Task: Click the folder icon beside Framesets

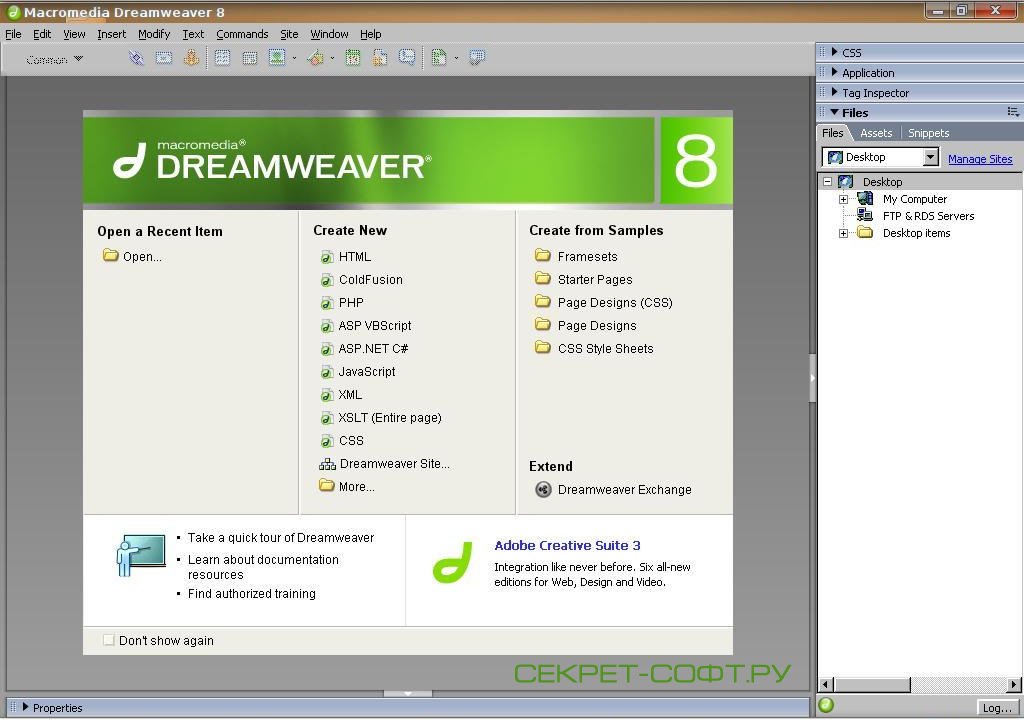Action: point(543,255)
